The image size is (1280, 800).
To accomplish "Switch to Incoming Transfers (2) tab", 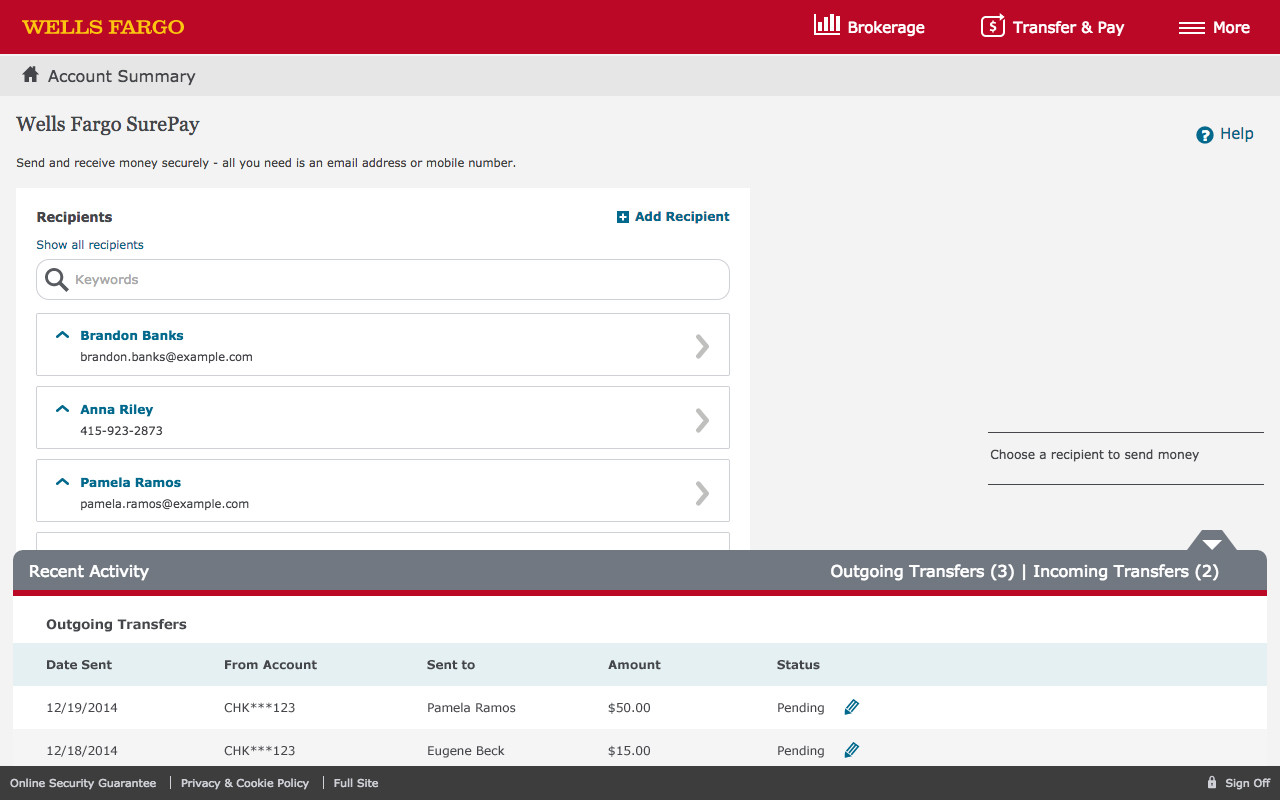I will click(x=1125, y=572).
